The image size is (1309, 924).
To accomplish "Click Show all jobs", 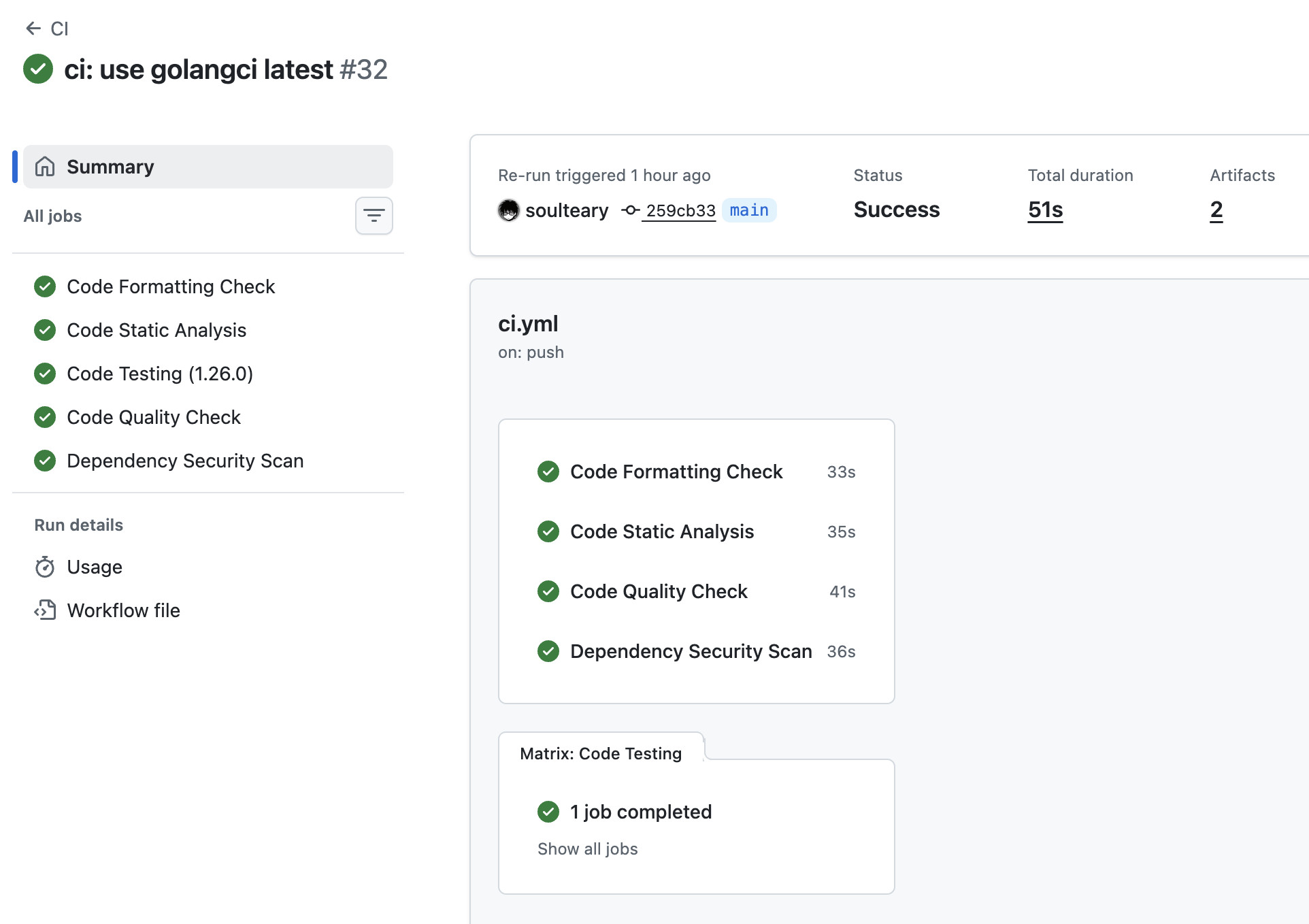I will [x=587, y=848].
